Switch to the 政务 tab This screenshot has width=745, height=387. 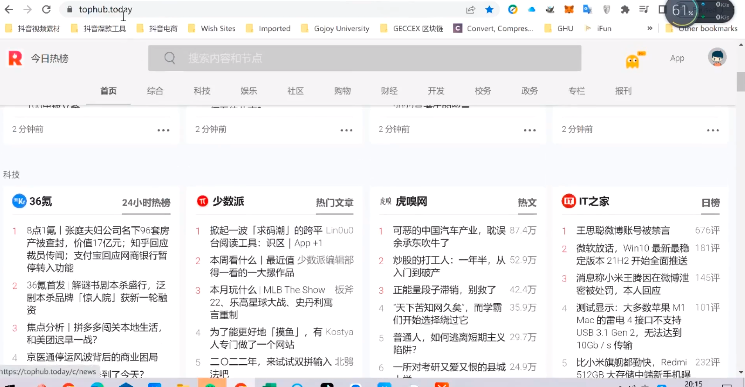[x=529, y=91]
